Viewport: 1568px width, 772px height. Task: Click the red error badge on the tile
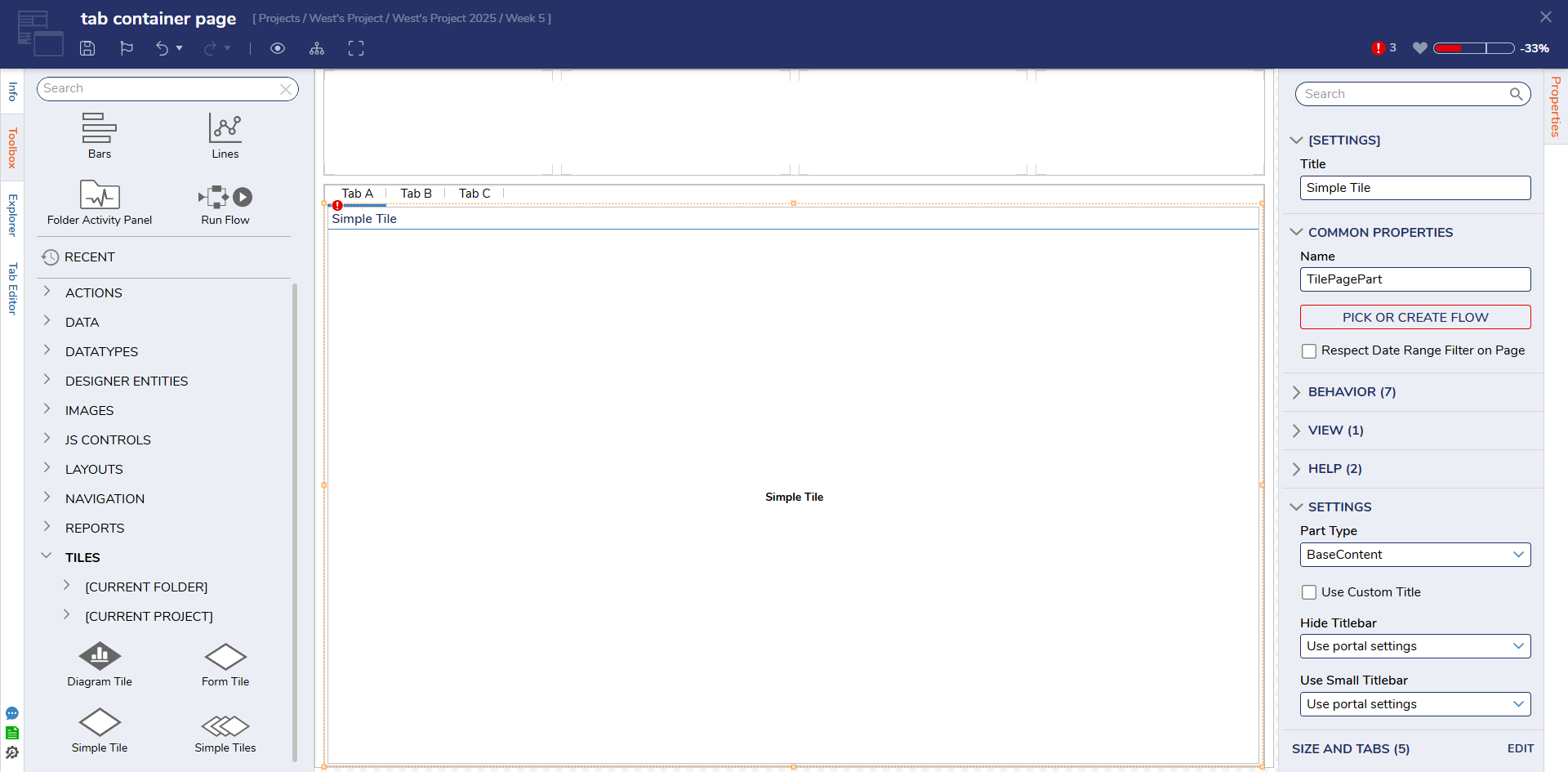pyautogui.click(x=337, y=205)
